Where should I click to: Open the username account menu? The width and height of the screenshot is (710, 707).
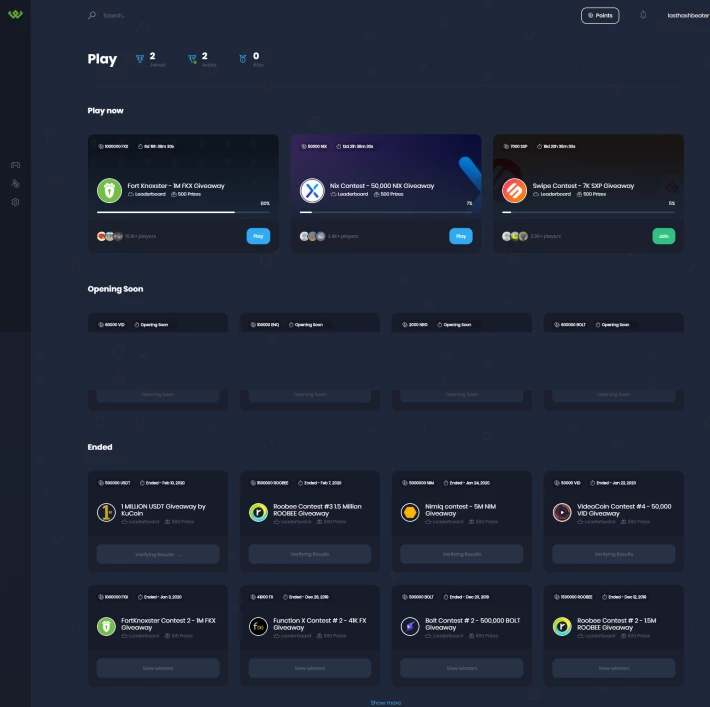688,15
